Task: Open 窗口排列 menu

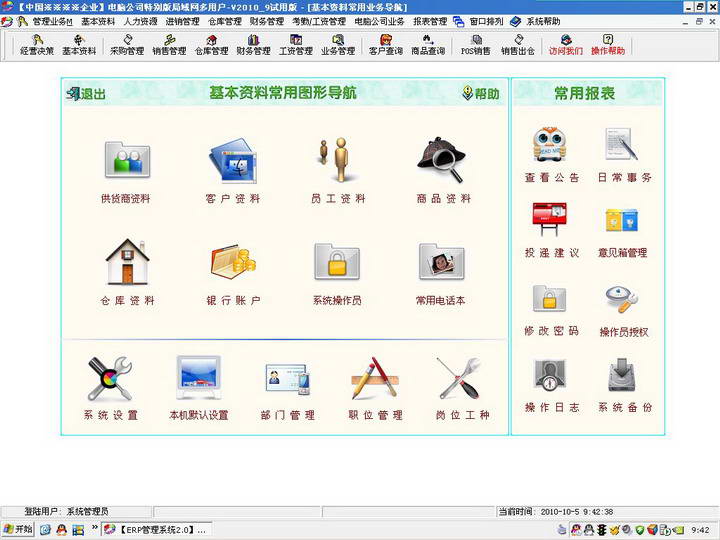Action: point(486,22)
